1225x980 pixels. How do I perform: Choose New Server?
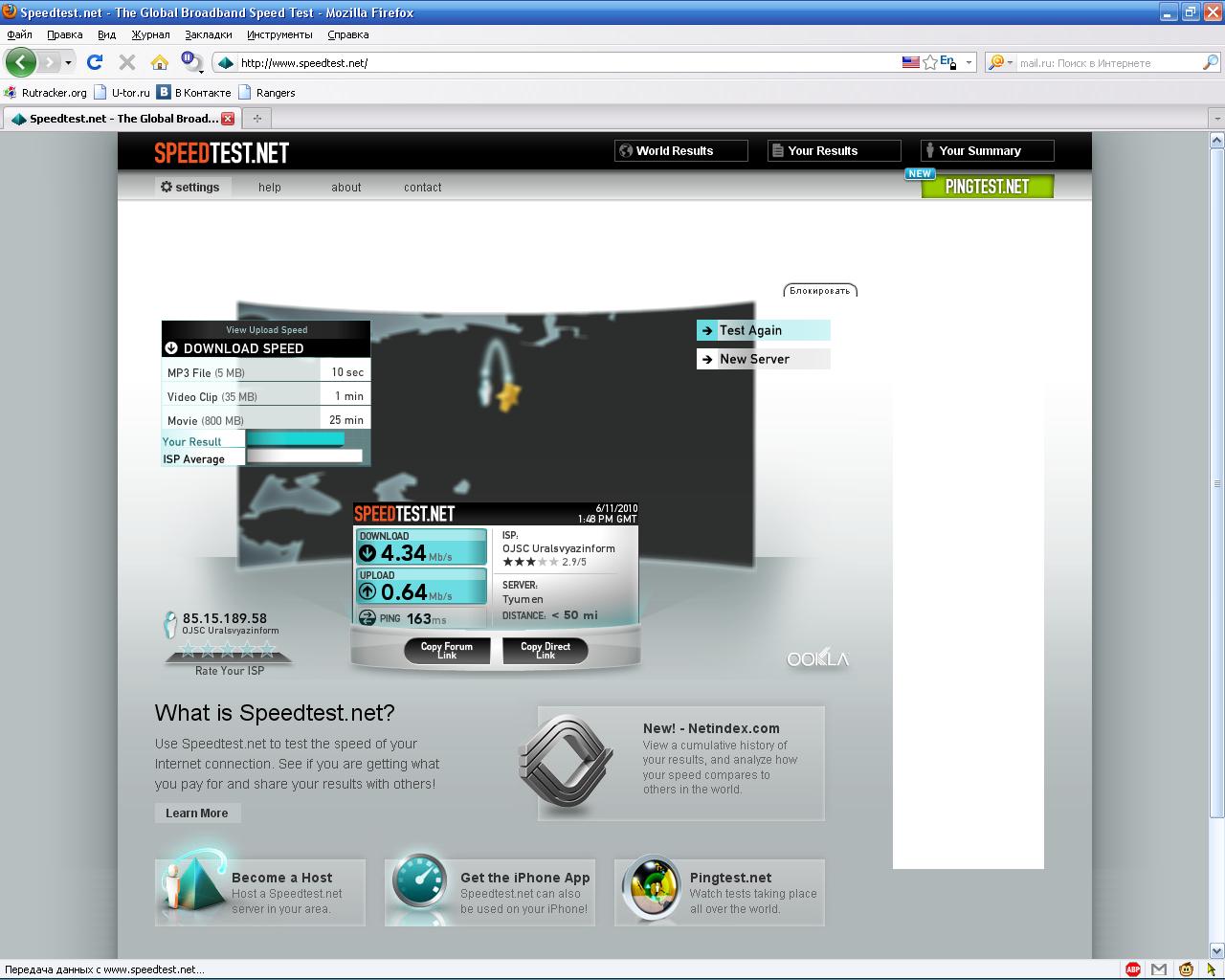coord(763,359)
